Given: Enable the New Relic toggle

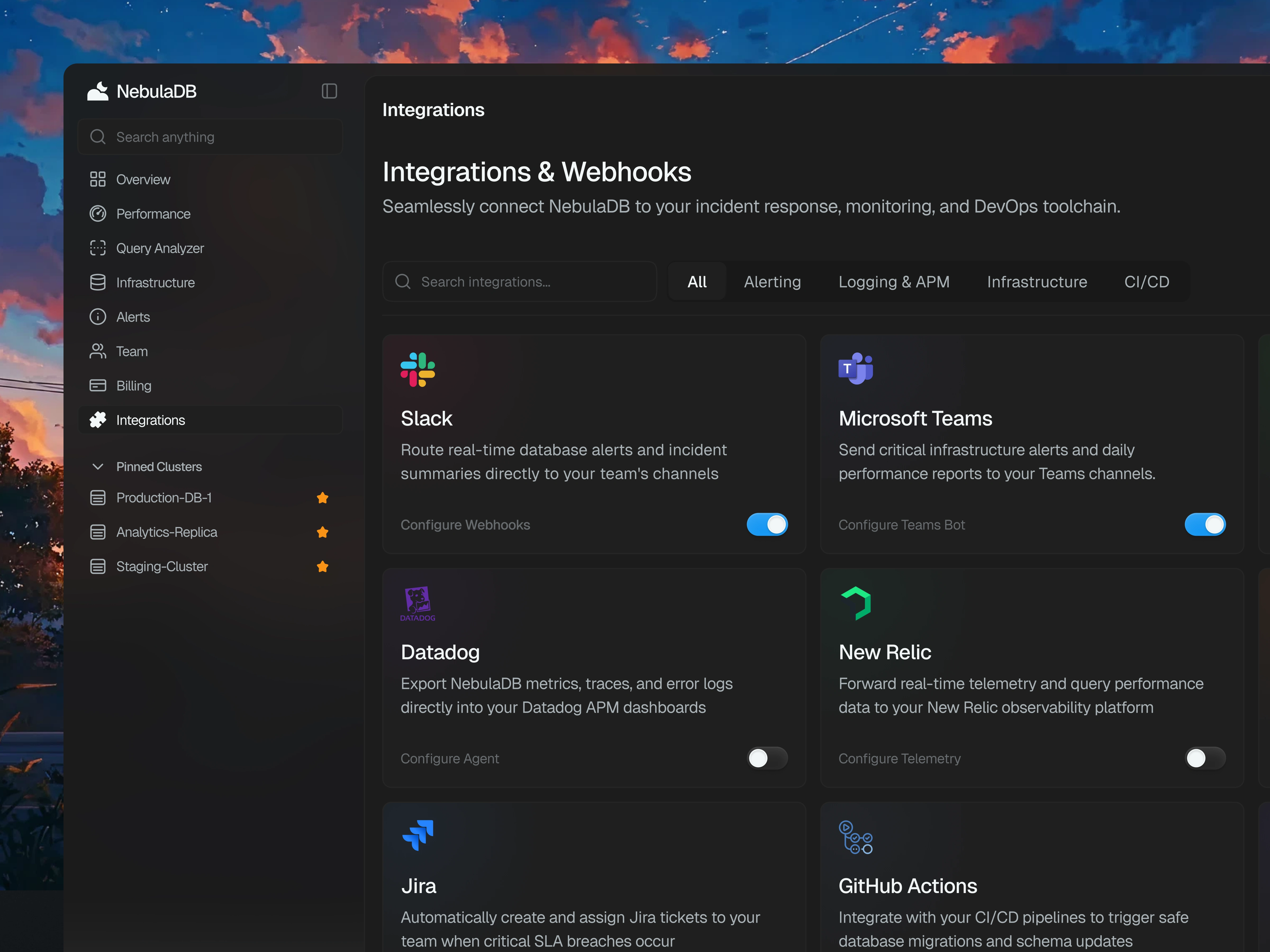Looking at the screenshot, I should point(1205,758).
